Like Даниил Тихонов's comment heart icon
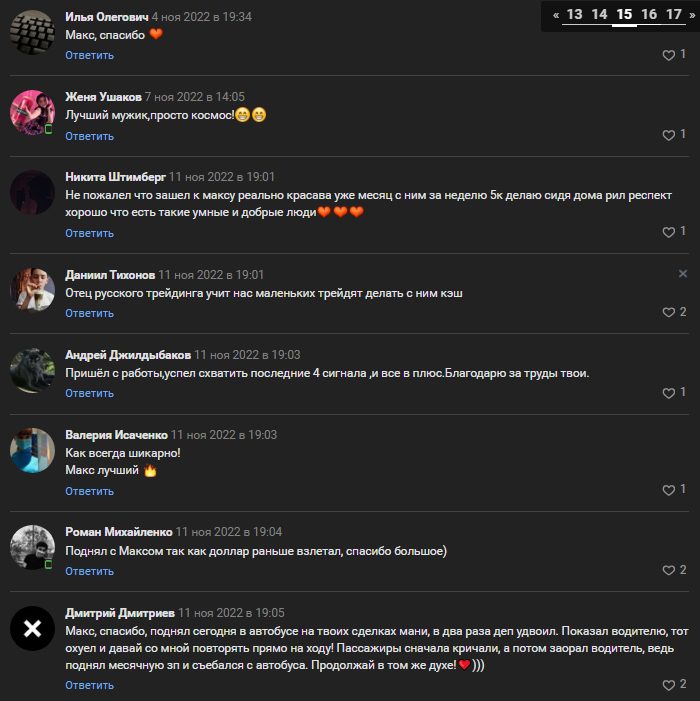Image resolution: width=700 pixels, height=701 pixels. pos(668,312)
